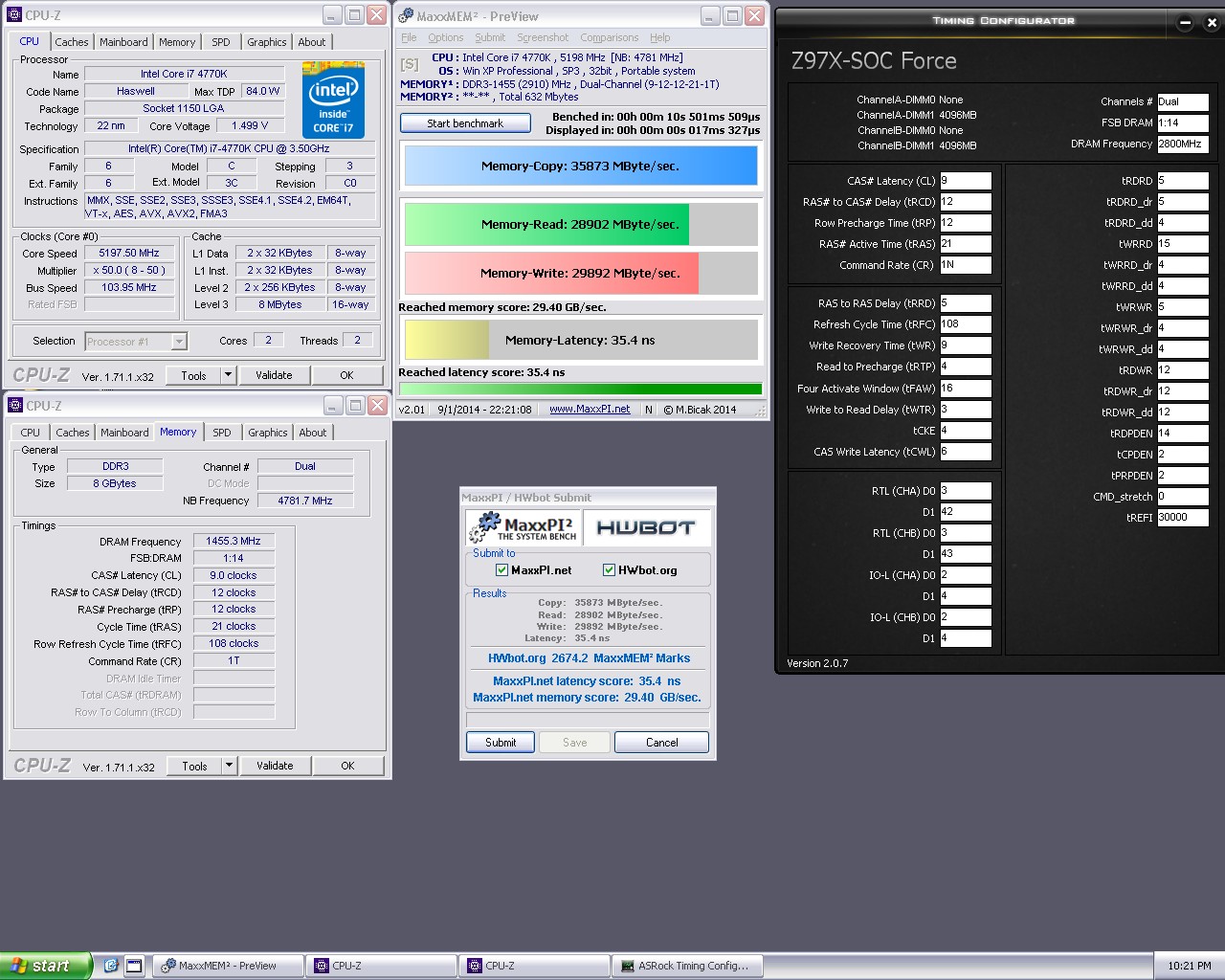Open the Help menu in MaxxMEM

point(660,37)
